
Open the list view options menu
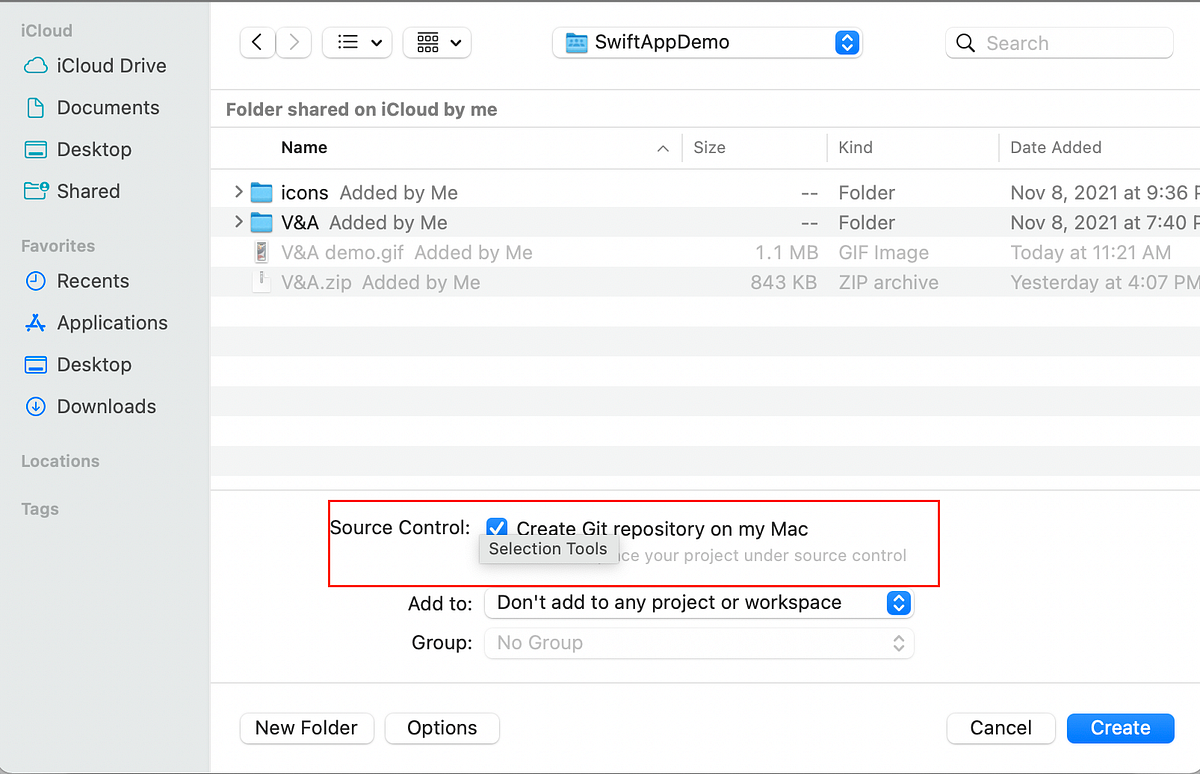click(357, 42)
